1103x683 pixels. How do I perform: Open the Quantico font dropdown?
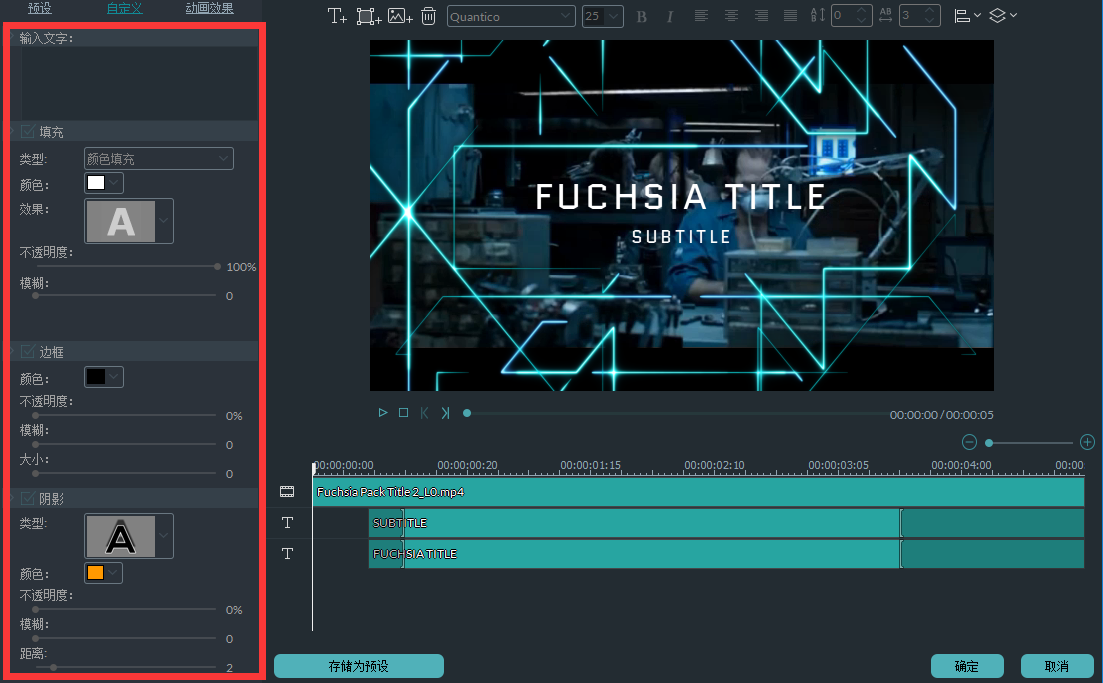coord(511,16)
